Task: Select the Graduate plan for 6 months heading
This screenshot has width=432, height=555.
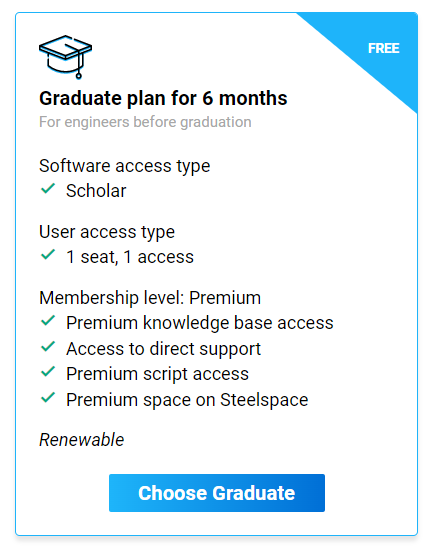Action: (x=163, y=98)
